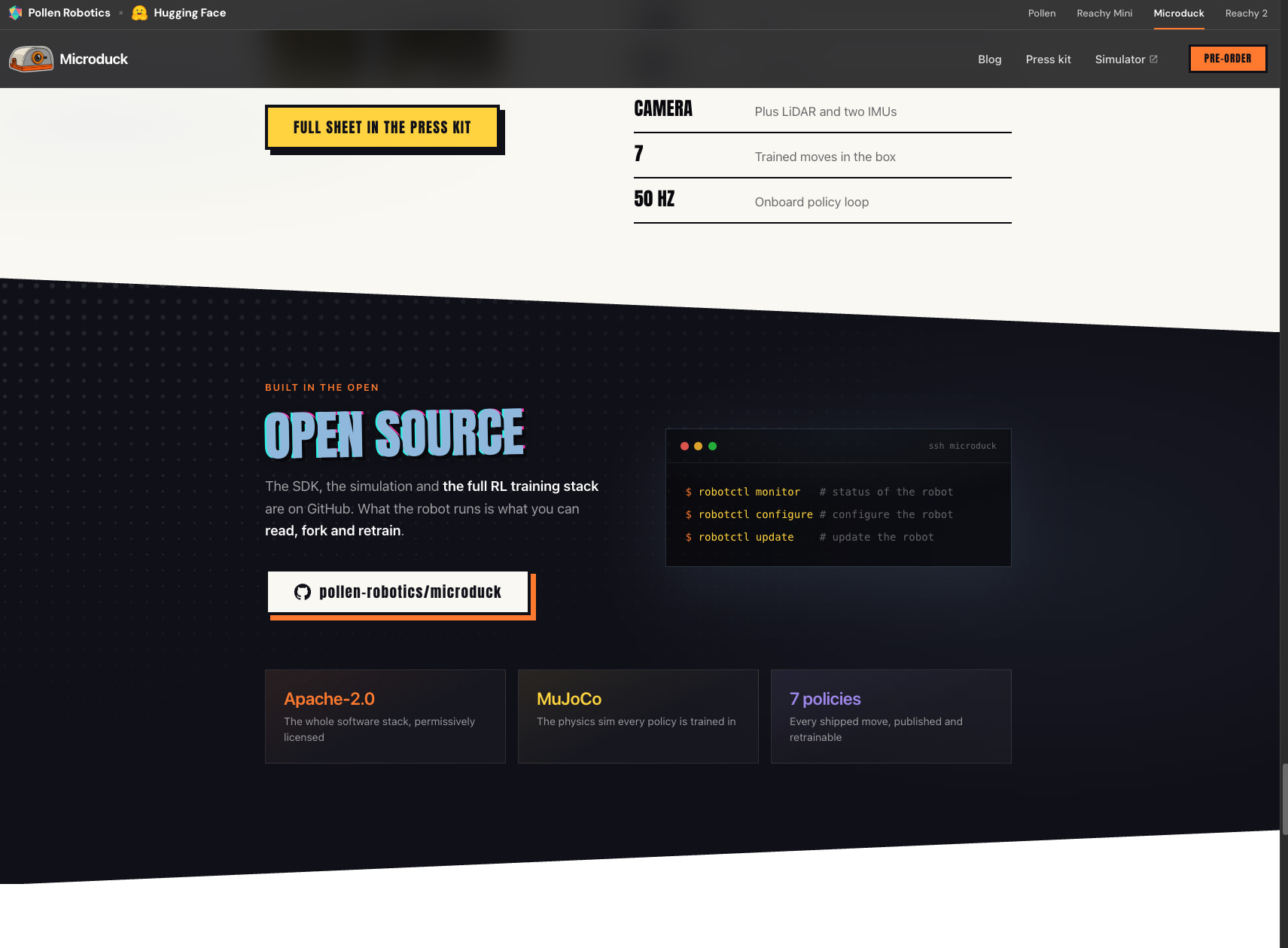This screenshot has width=1288, height=948.
Task: Click the red terminal window dot
Action: (684, 446)
